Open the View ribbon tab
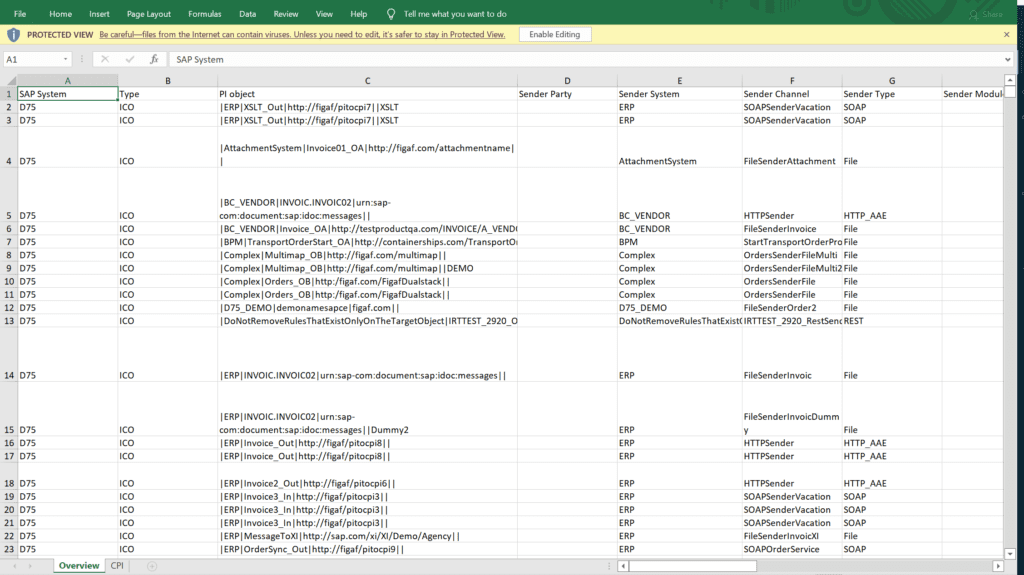Viewport: 1024px width, 575px height. click(x=324, y=14)
